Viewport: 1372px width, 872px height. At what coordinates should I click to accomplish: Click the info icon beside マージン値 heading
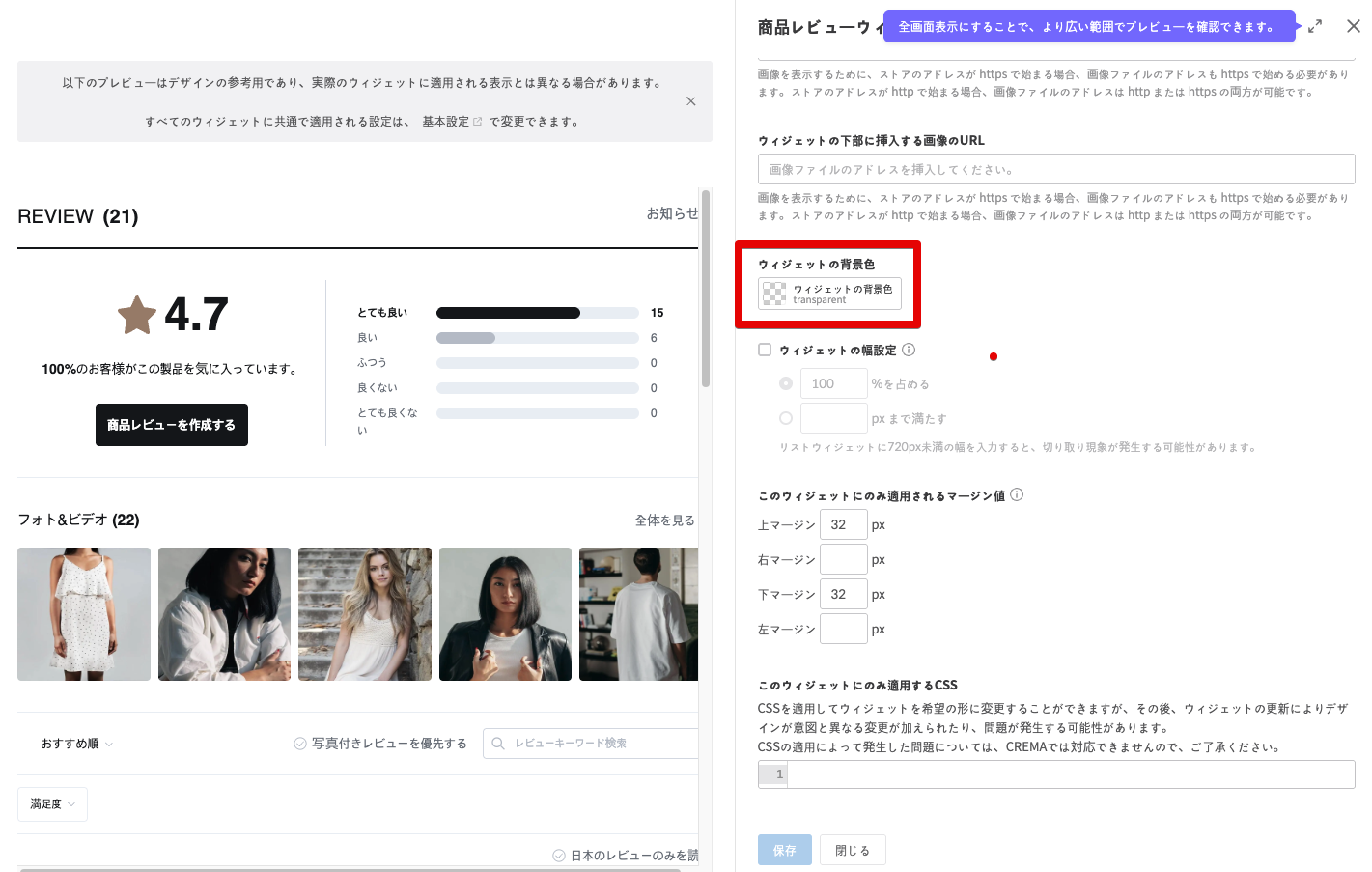coord(1017,495)
